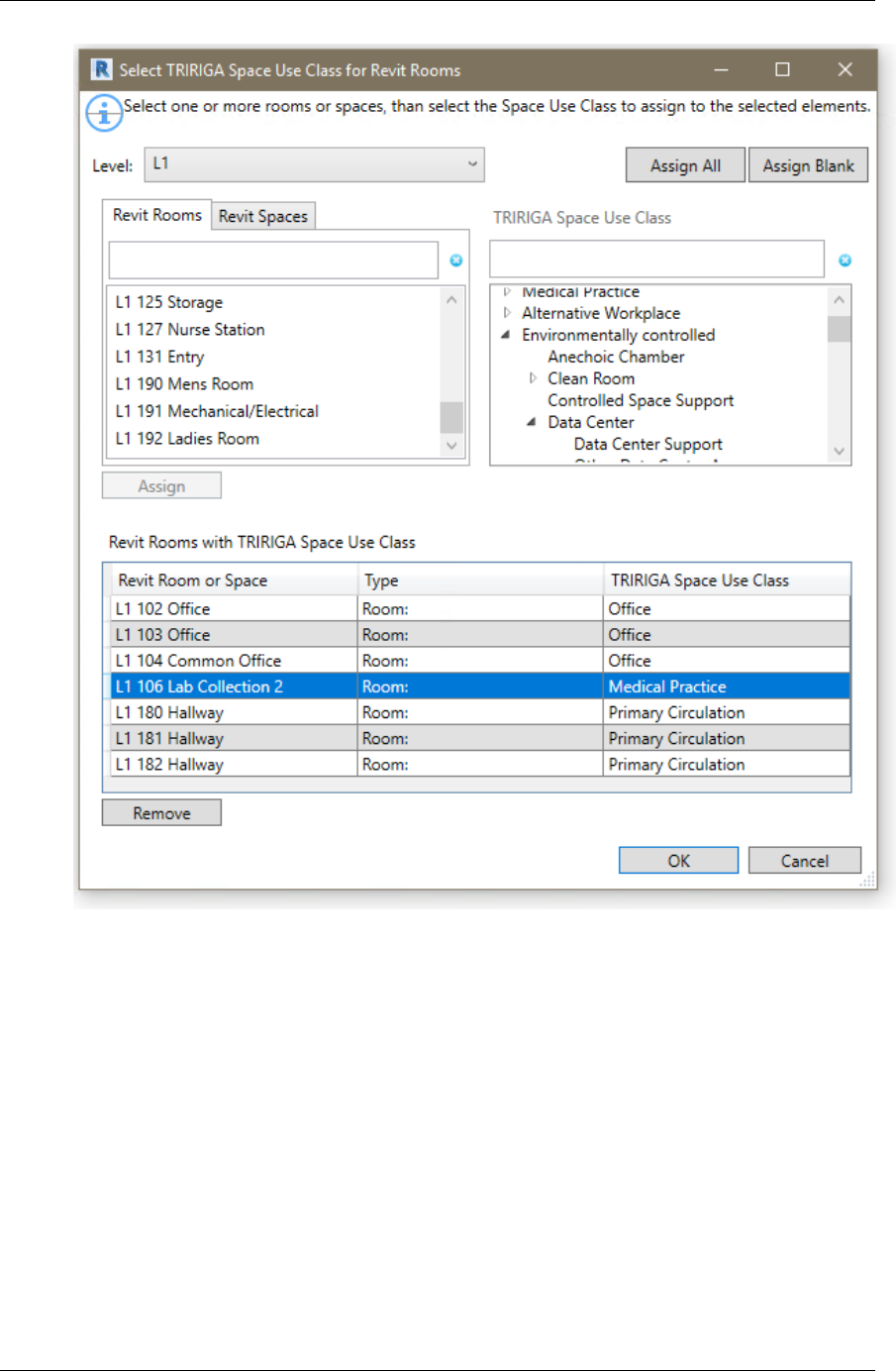The image size is (896, 1371).
Task: Click the Assign All button
Action: click(x=685, y=165)
